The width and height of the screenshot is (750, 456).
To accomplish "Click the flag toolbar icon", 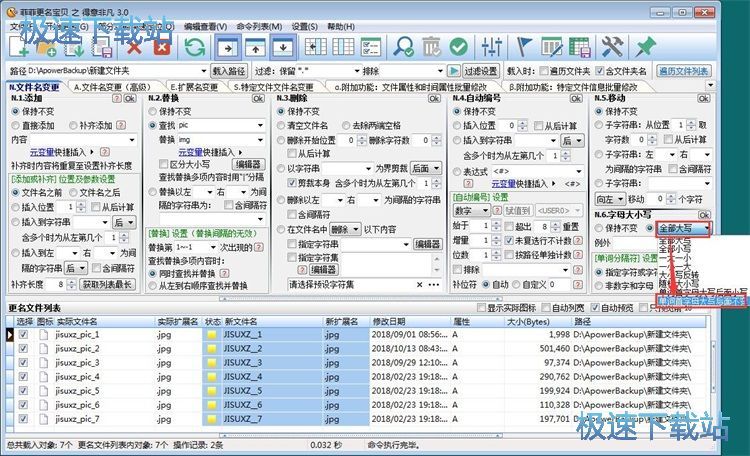I will (x=524, y=47).
